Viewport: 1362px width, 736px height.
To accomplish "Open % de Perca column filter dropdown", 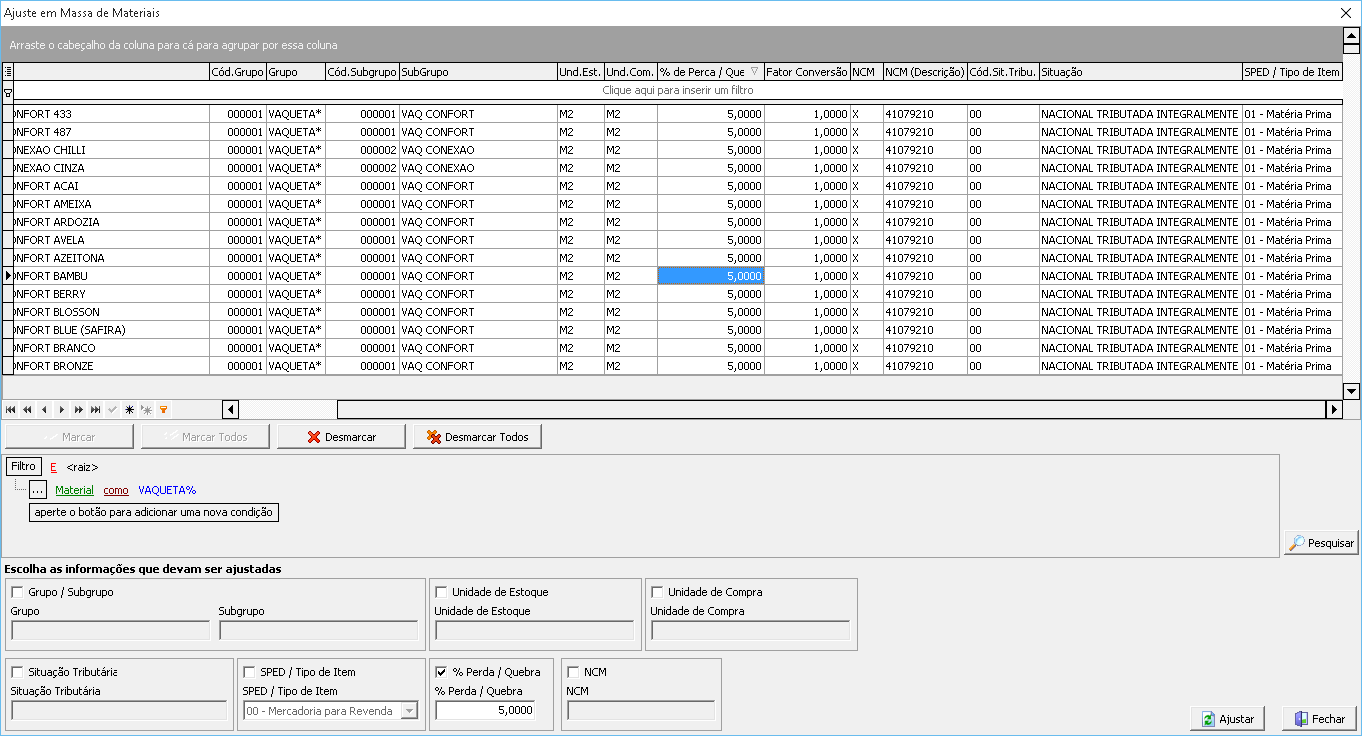I will (755, 72).
